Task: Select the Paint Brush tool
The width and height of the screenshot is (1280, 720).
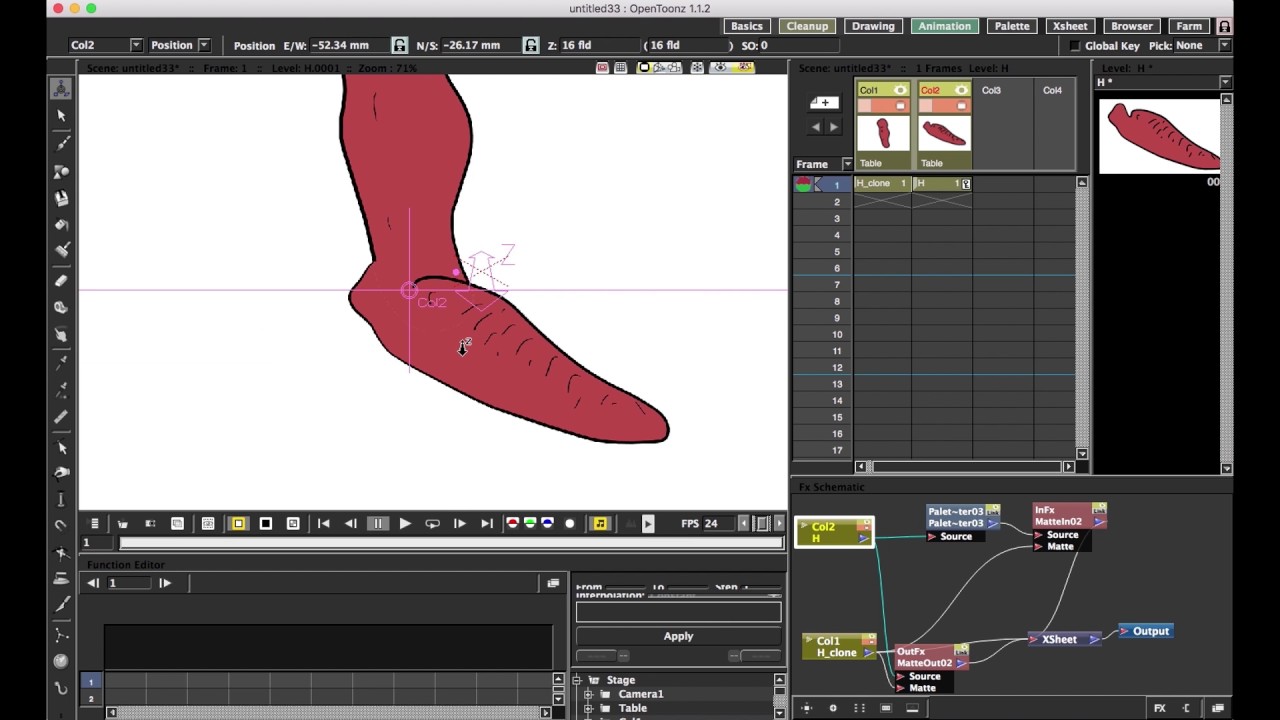Action: point(61,250)
